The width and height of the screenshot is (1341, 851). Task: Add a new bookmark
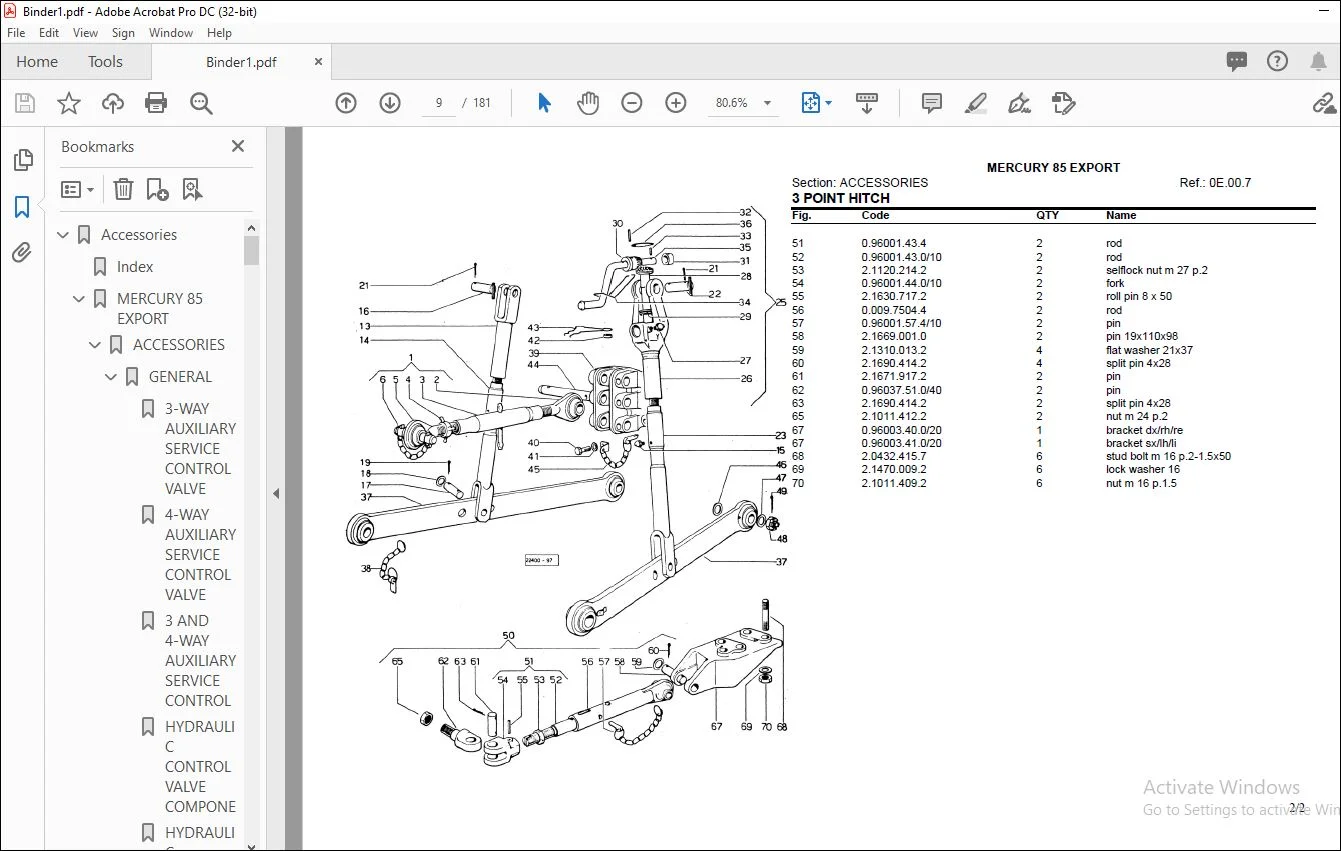[x=157, y=189]
